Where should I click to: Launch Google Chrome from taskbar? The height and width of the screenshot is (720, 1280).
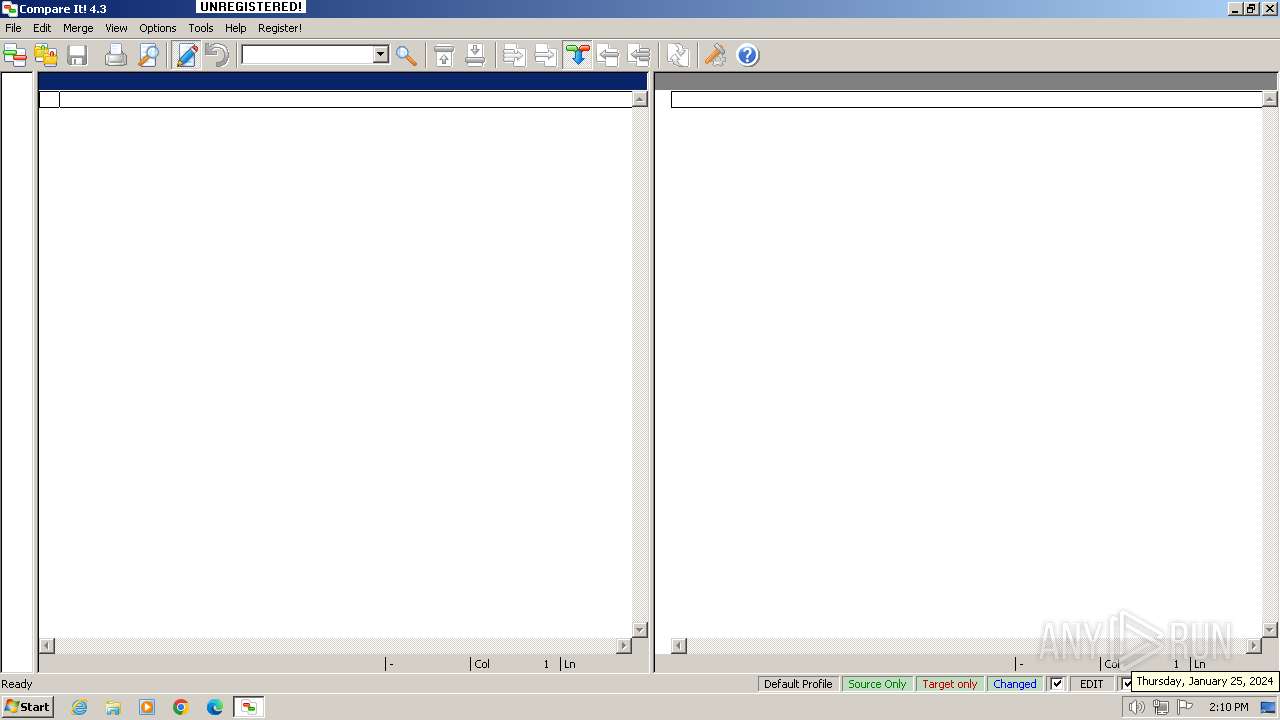coord(181,707)
